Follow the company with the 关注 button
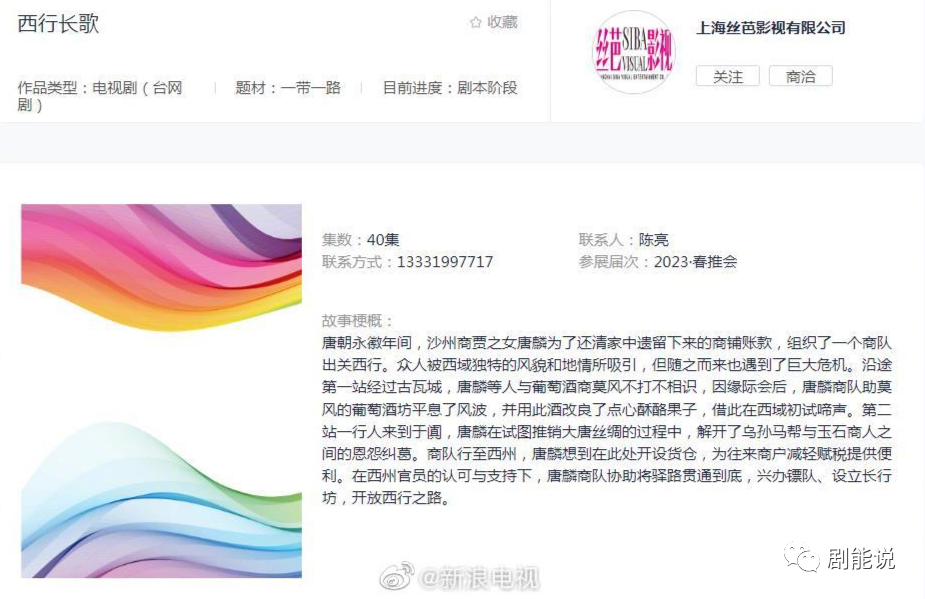The image size is (925, 599). coord(727,76)
